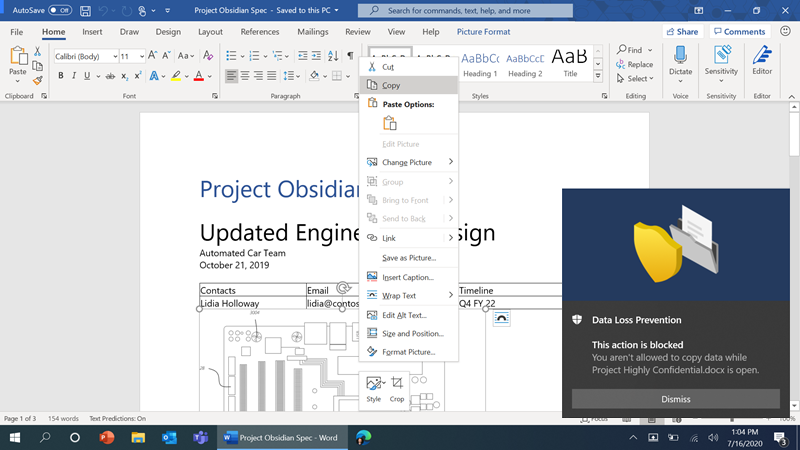
Task: Select Save as Picture in context menu
Action: tap(409, 258)
